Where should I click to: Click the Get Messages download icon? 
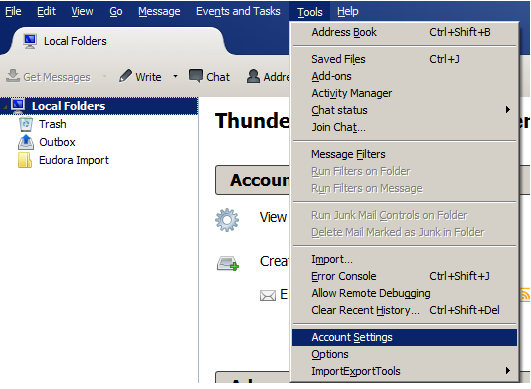coord(13,76)
